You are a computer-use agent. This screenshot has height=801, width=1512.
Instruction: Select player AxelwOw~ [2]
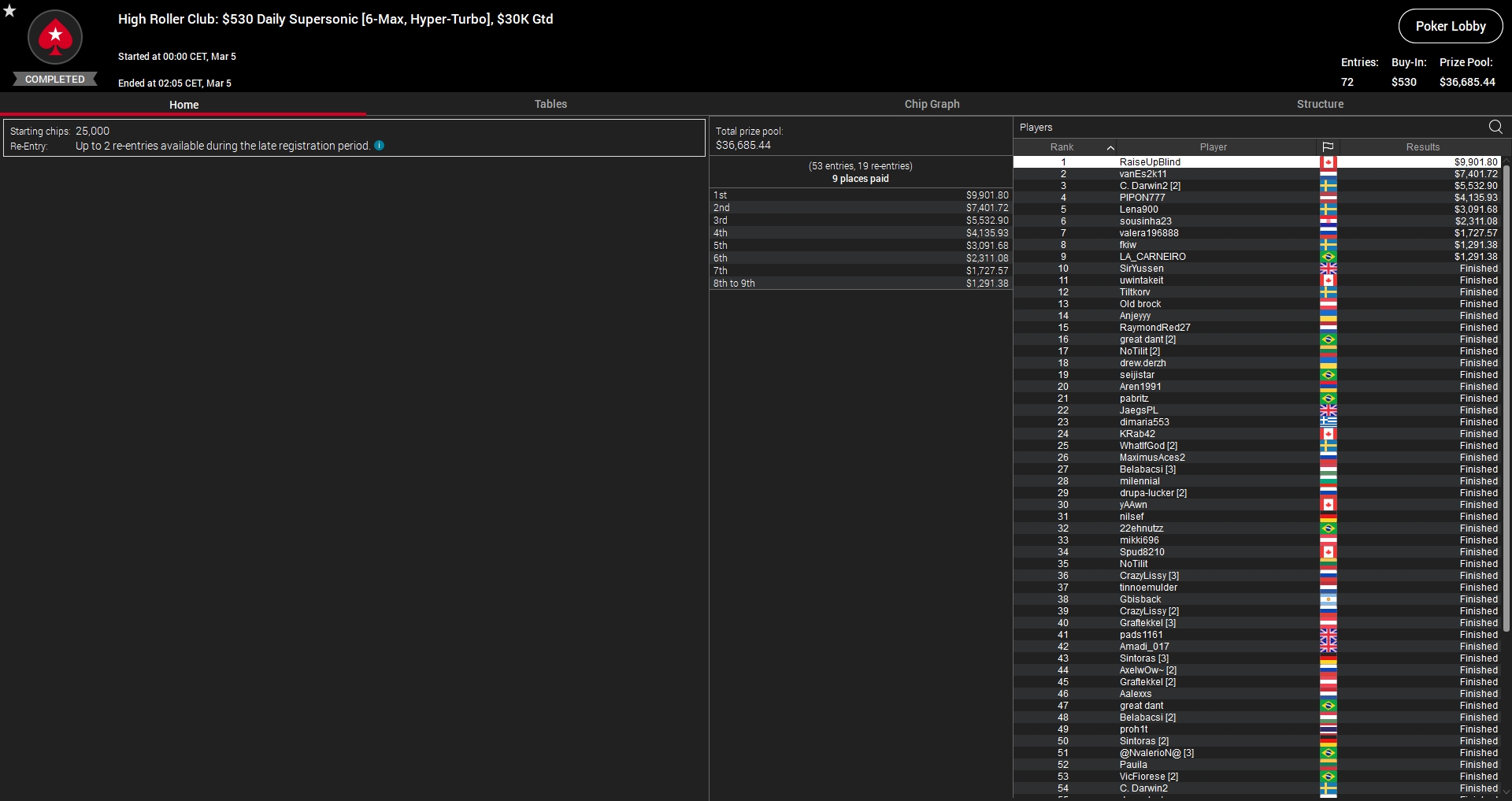click(x=1258, y=670)
